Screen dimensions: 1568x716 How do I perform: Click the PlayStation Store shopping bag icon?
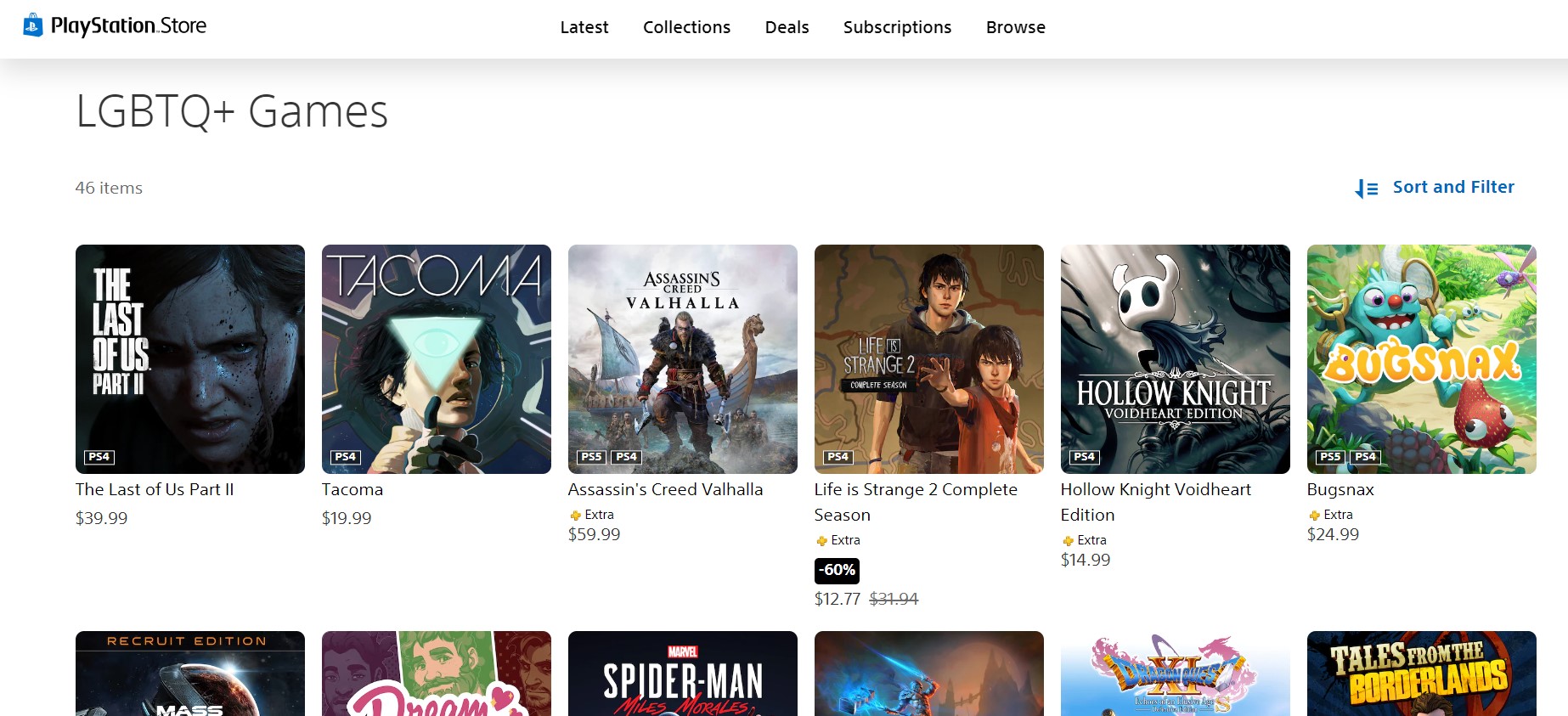pos(32,25)
